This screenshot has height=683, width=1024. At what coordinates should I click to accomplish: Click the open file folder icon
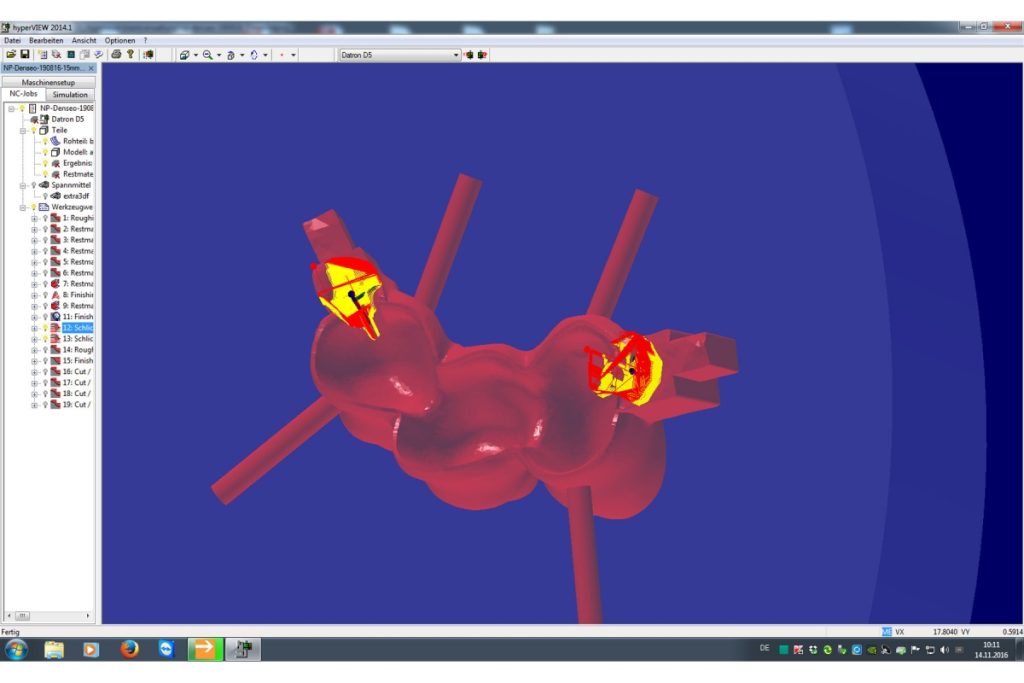pos(11,54)
